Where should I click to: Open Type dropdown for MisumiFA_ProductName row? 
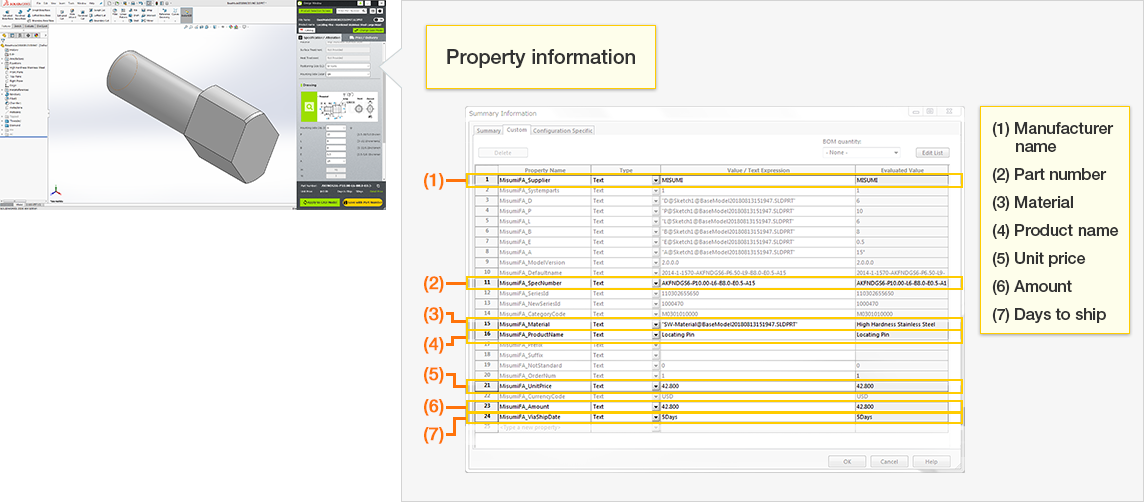tap(656, 334)
